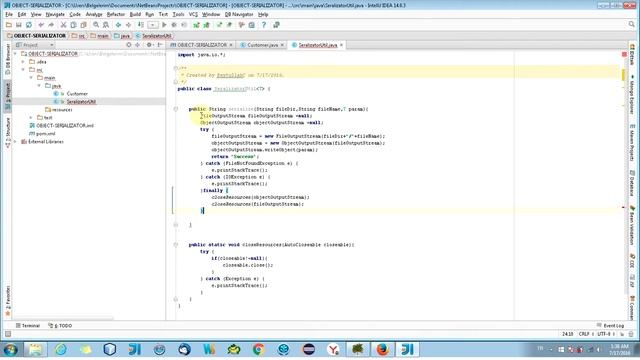Collapse the OBJECT-SERIALIZATOR root node
The height and width of the screenshot is (360, 640).
click(16, 54)
